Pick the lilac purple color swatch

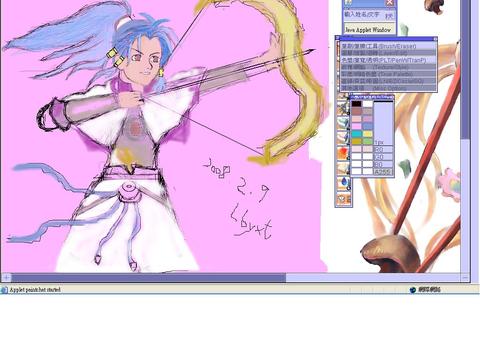click(367, 119)
